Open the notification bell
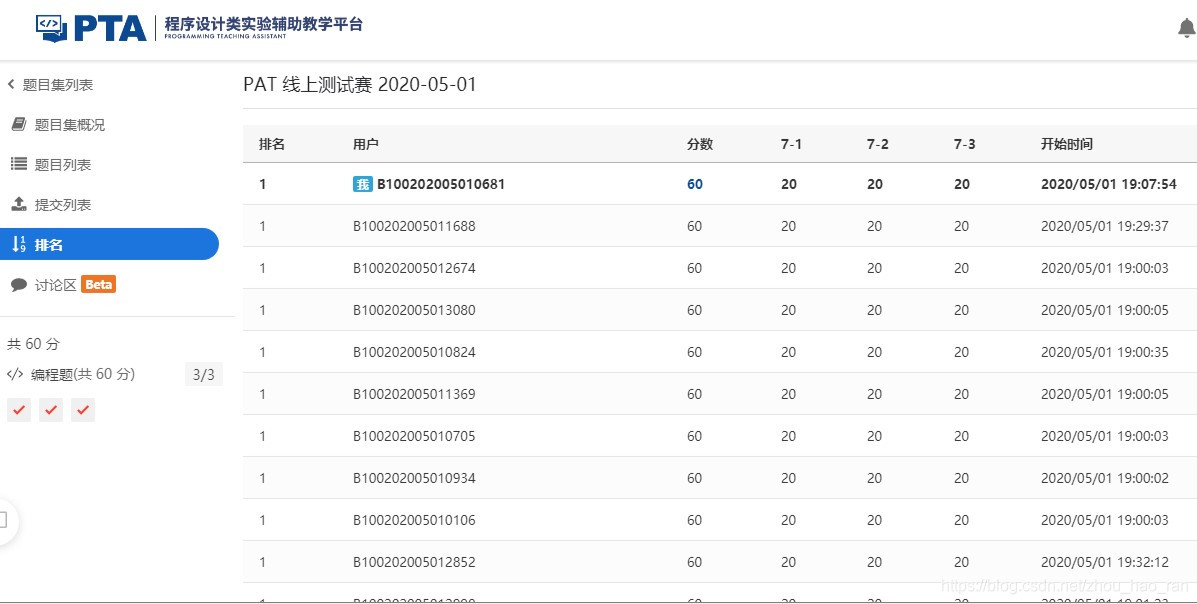 (1186, 29)
